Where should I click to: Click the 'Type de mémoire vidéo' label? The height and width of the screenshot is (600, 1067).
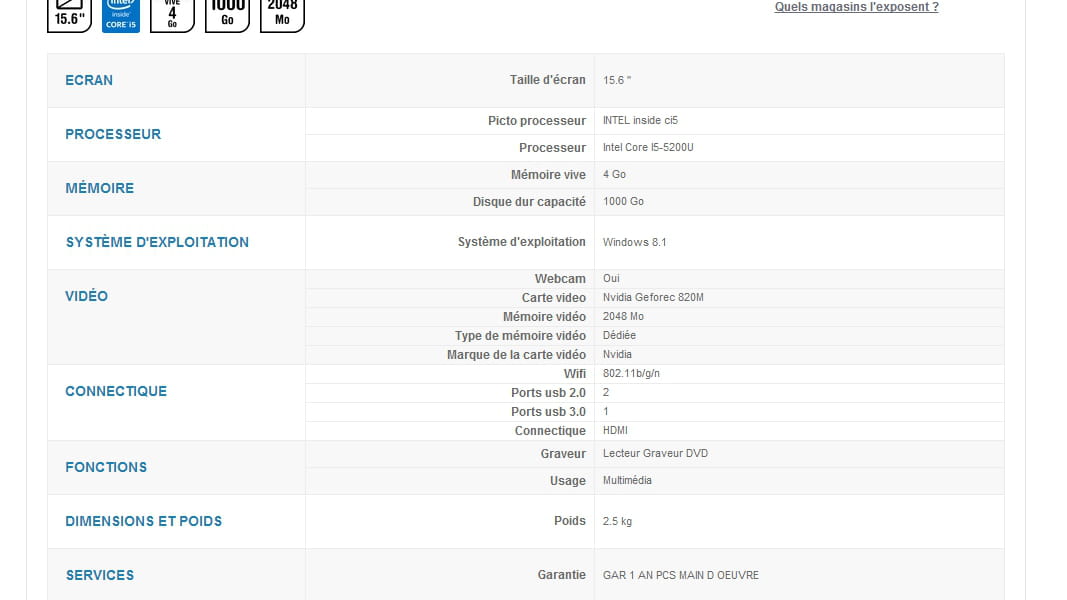[x=521, y=335]
